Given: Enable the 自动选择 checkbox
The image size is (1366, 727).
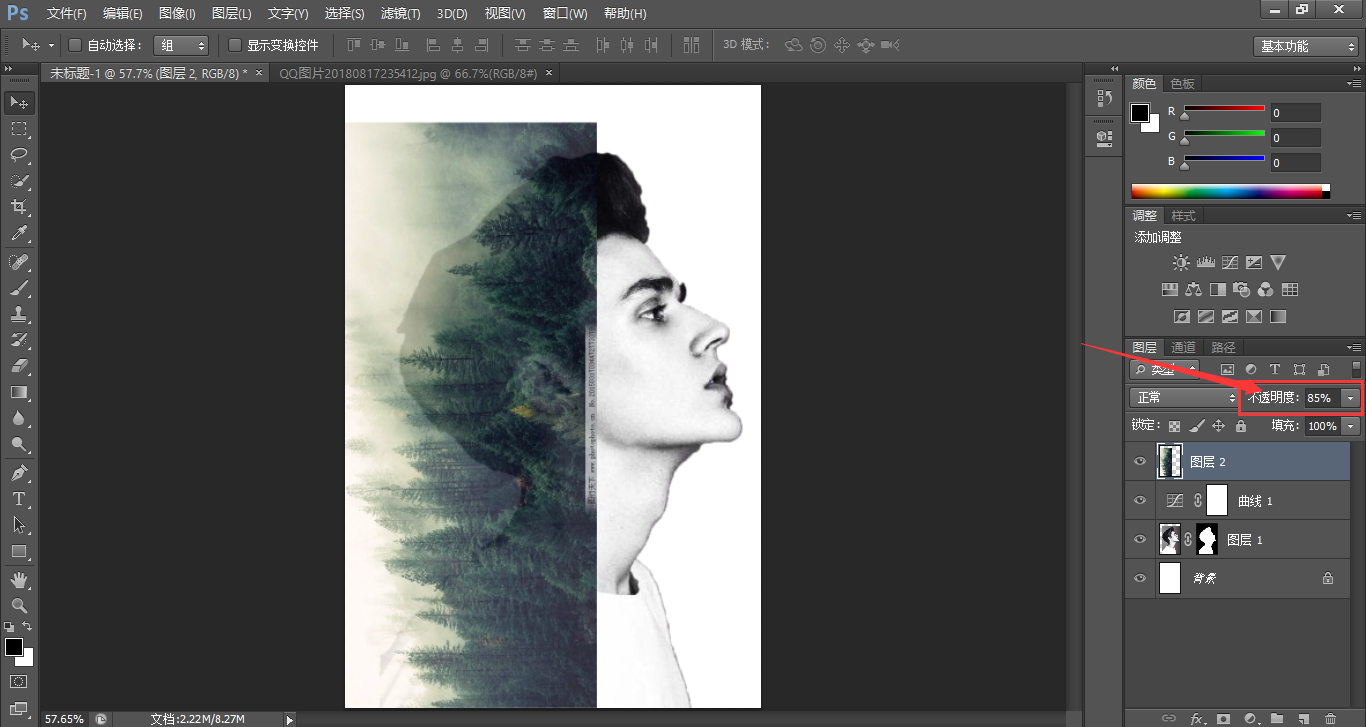Looking at the screenshot, I should 75,45.
